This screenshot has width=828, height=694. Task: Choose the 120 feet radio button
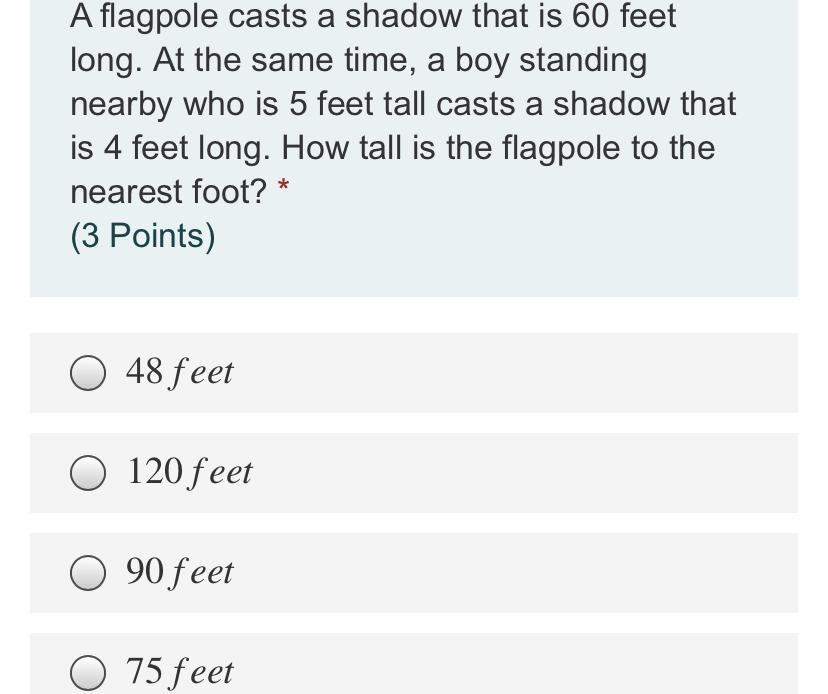pyautogui.click(x=88, y=474)
